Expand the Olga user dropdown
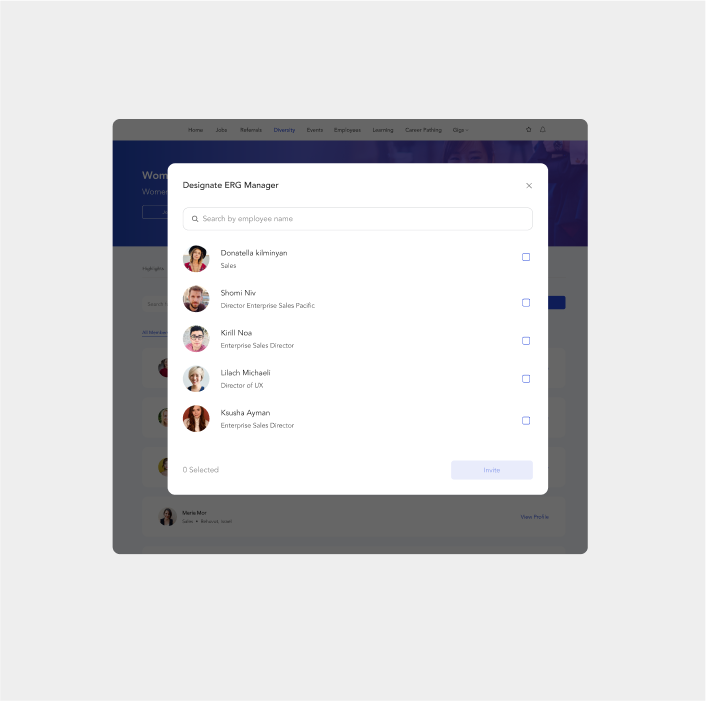The height and width of the screenshot is (701, 706). 460,130
